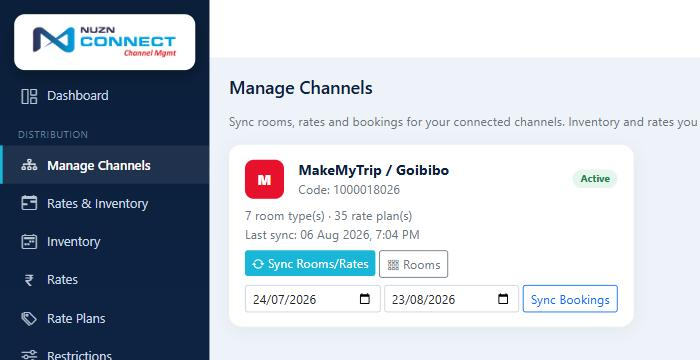
Task: Click the rupee icon beside Rates
Action: click(29, 280)
